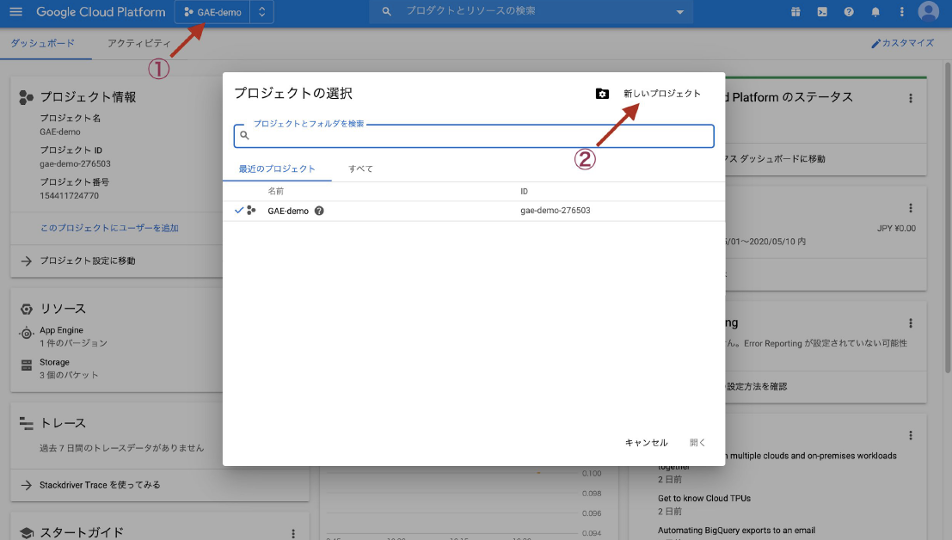This screenshot has height=540, width=952.
Task: Open Automating BigQuery exports article
Action: [x=736, y=530]
